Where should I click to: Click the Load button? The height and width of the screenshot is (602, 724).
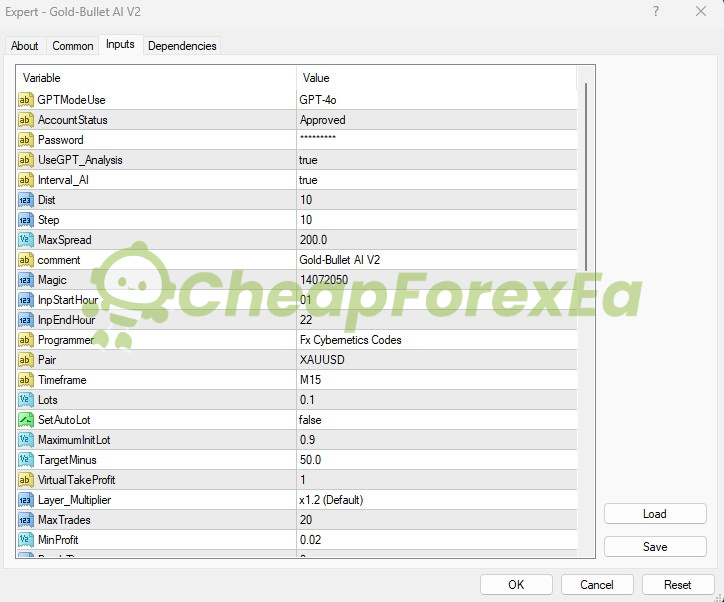click(655, 514)
